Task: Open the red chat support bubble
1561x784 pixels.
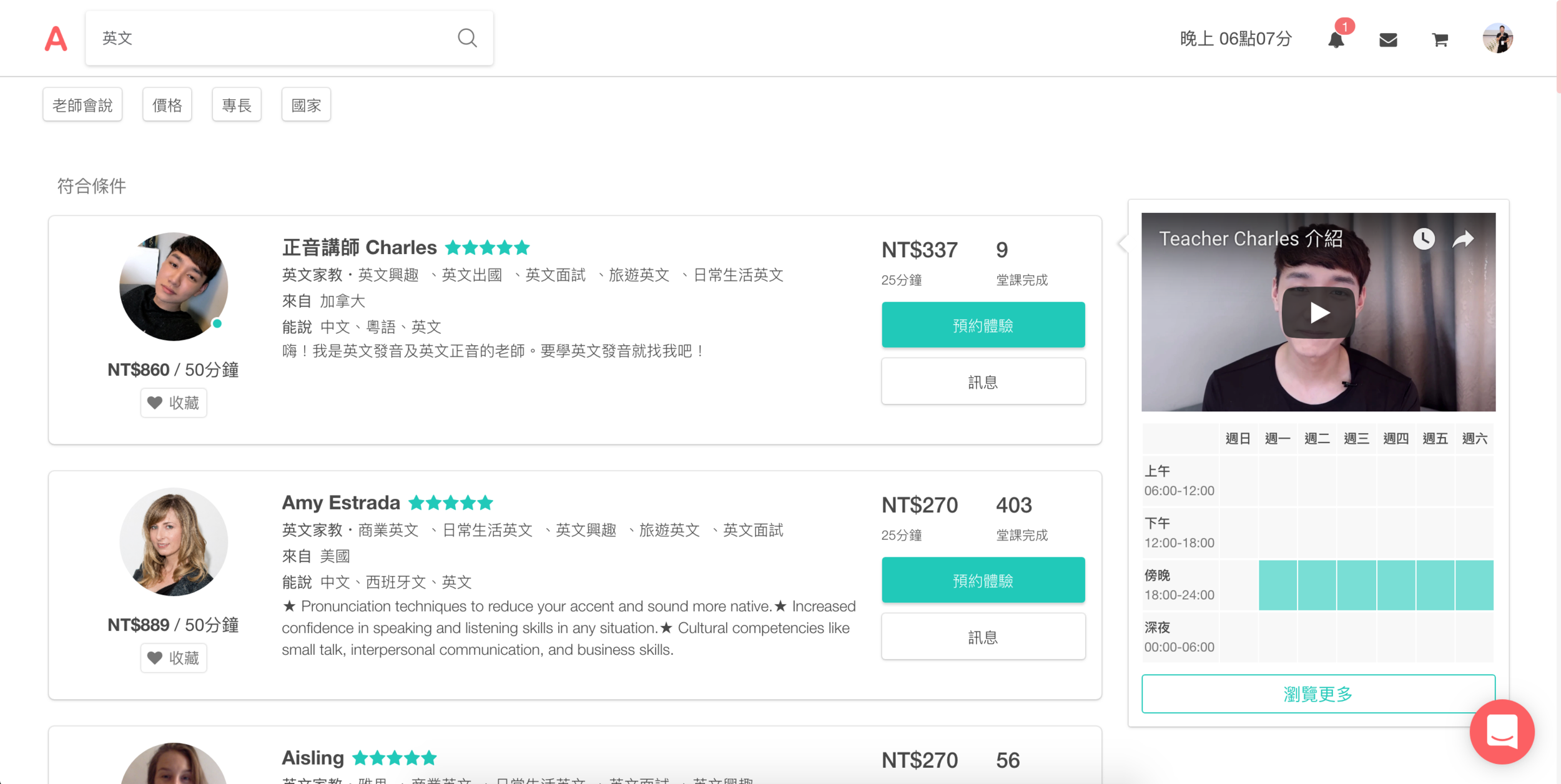Action: (x=1502, y=732)
